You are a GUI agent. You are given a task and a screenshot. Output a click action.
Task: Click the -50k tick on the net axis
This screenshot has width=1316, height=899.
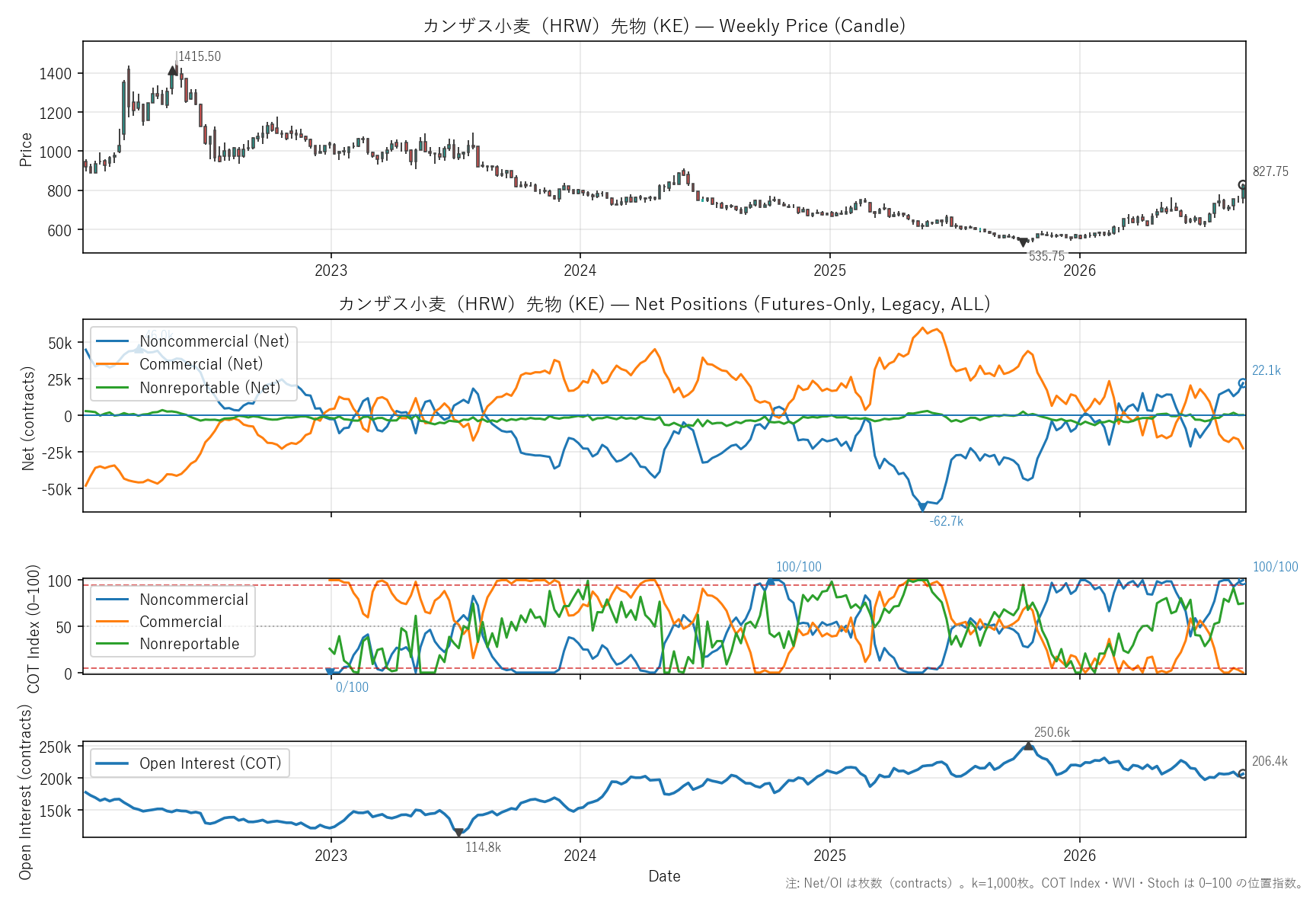(x=57, y=490)
